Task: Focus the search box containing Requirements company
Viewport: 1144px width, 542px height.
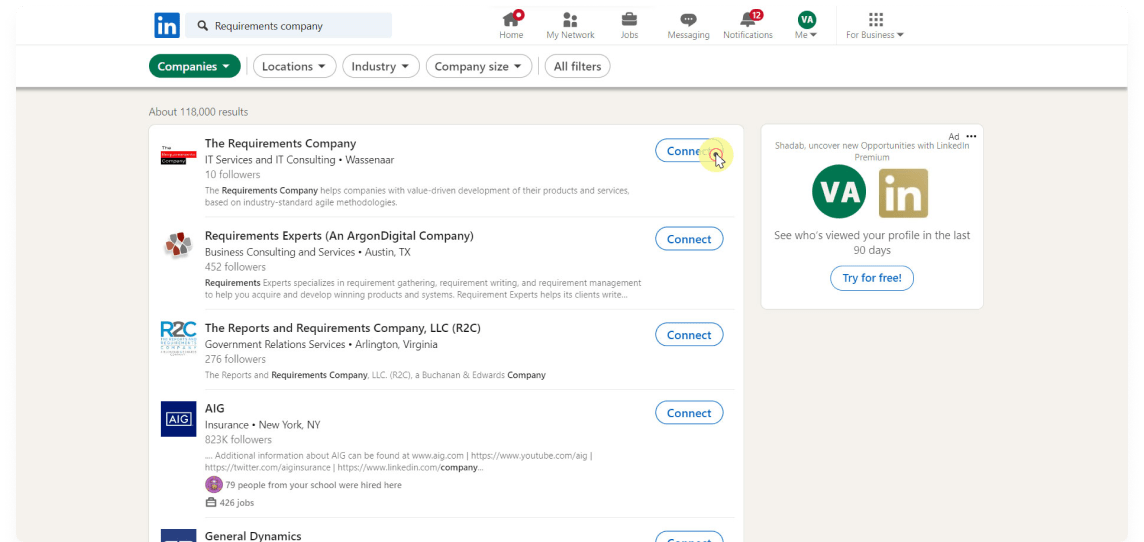Action: (x=288, y=26)
